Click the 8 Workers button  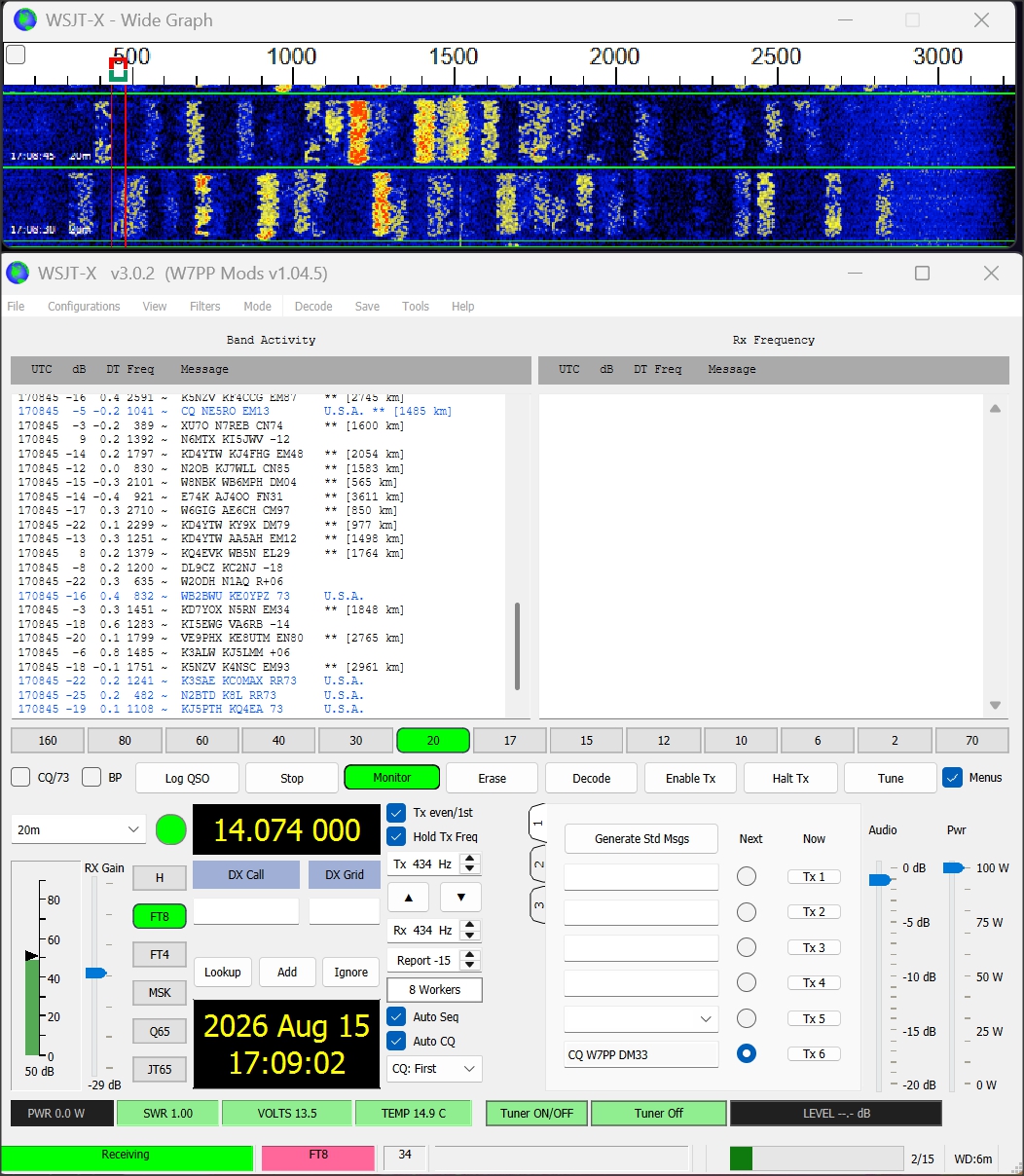[x=435, y=990]
